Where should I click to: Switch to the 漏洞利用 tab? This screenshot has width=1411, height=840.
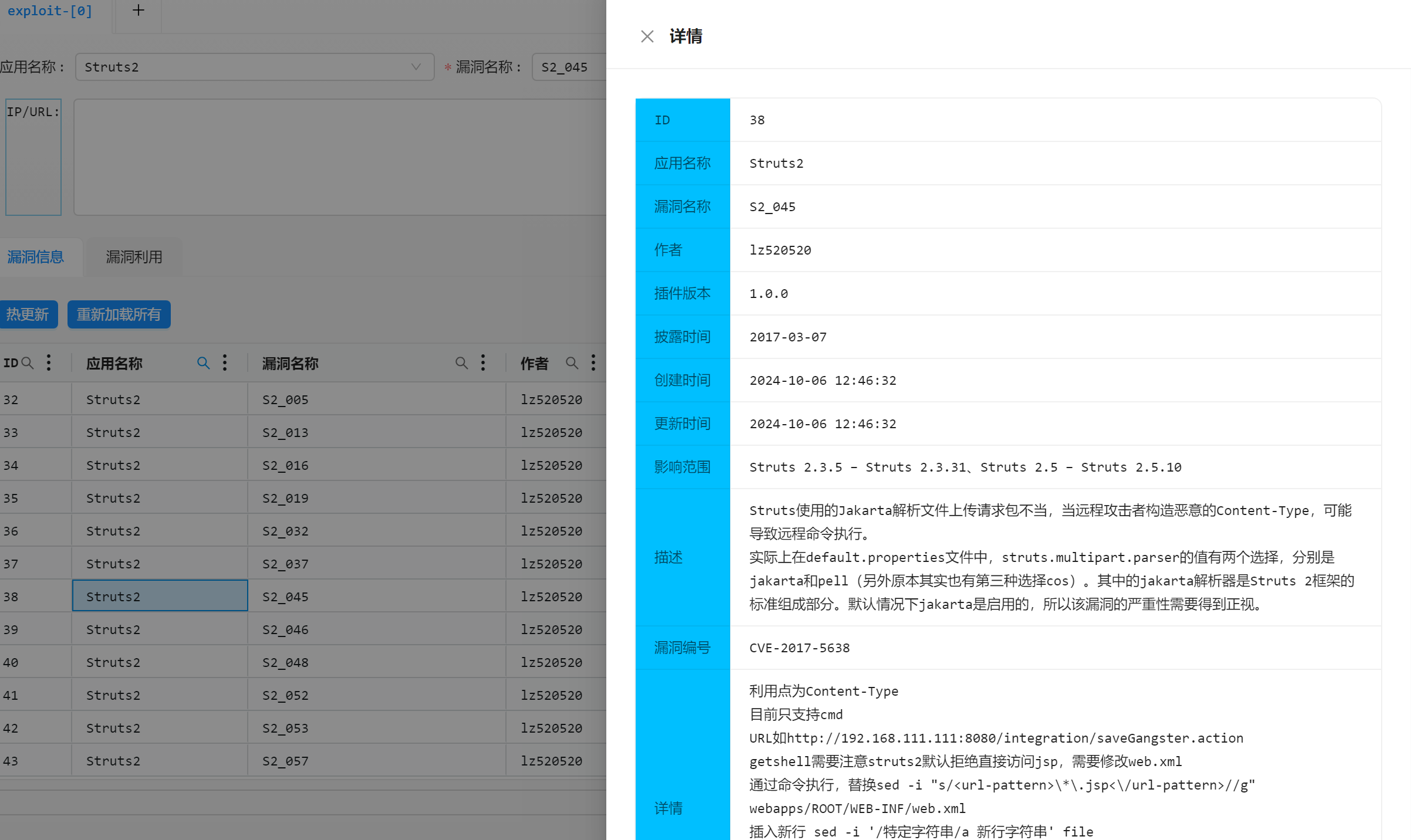(x=134, y=257)
